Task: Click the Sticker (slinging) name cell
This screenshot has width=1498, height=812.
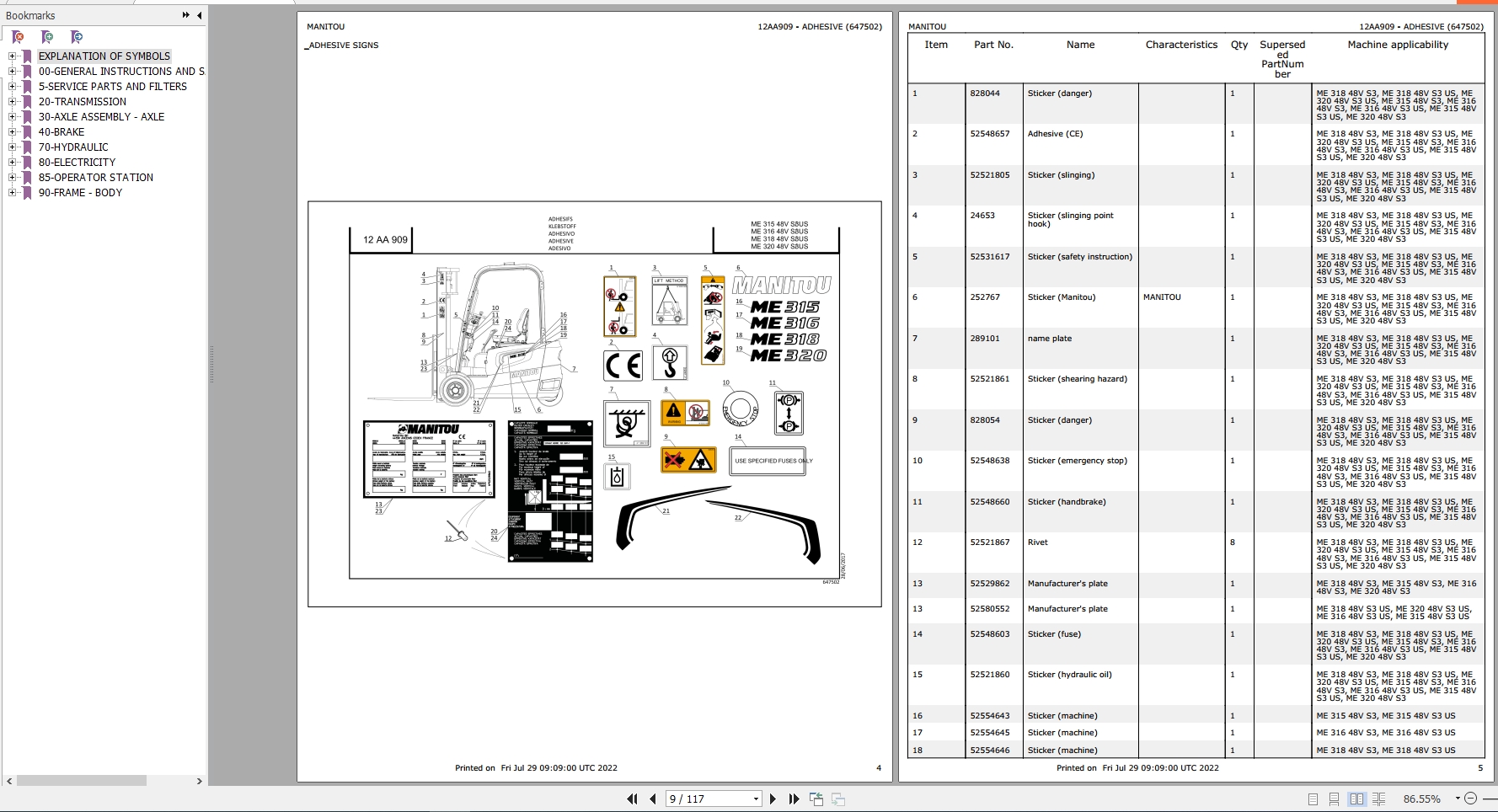Action: (x=1061, y=175)
